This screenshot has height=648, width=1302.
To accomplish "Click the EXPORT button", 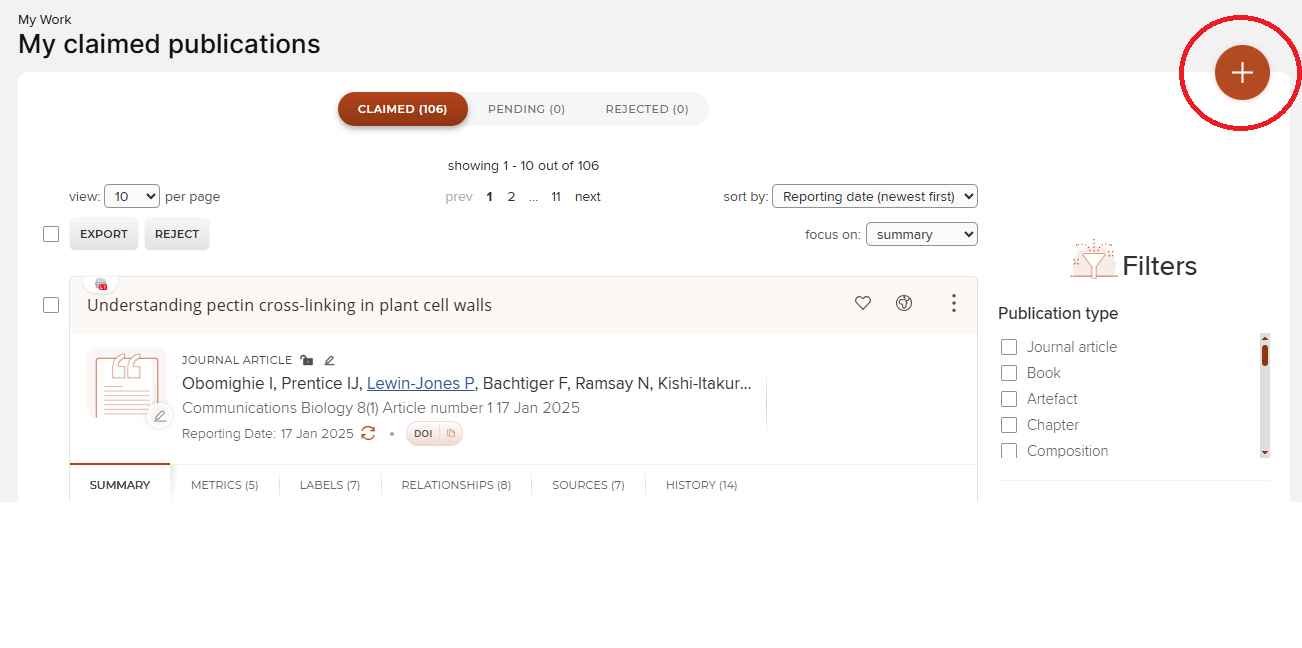I will click(x=104, y=234).
